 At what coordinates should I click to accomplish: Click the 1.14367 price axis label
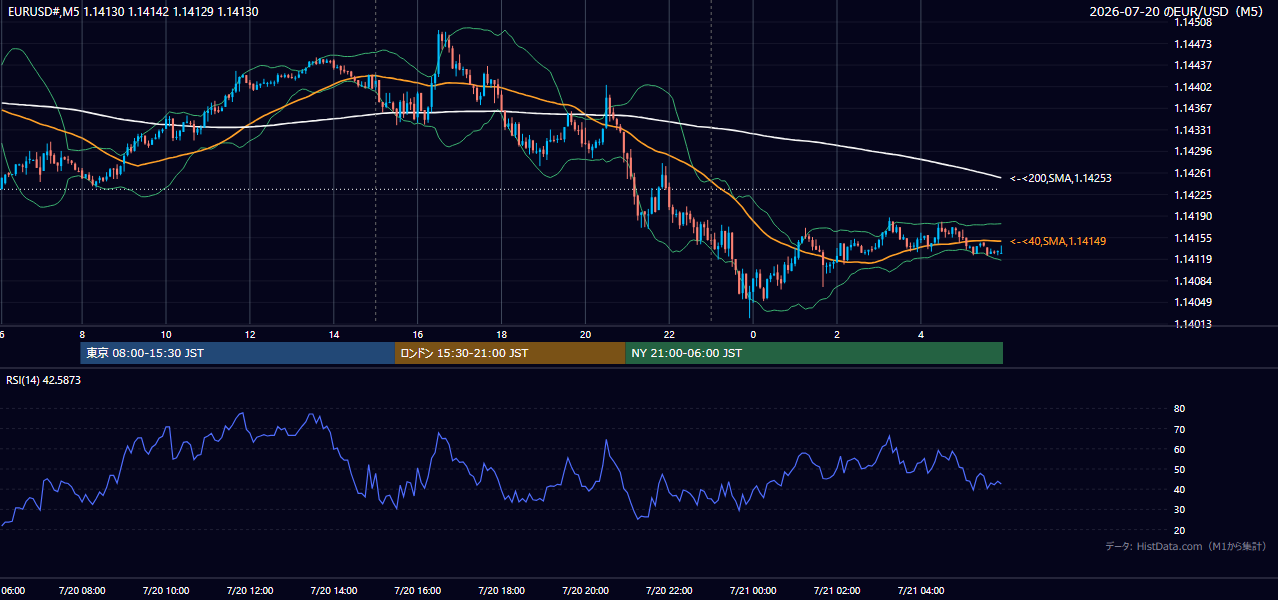point(1194,108)
